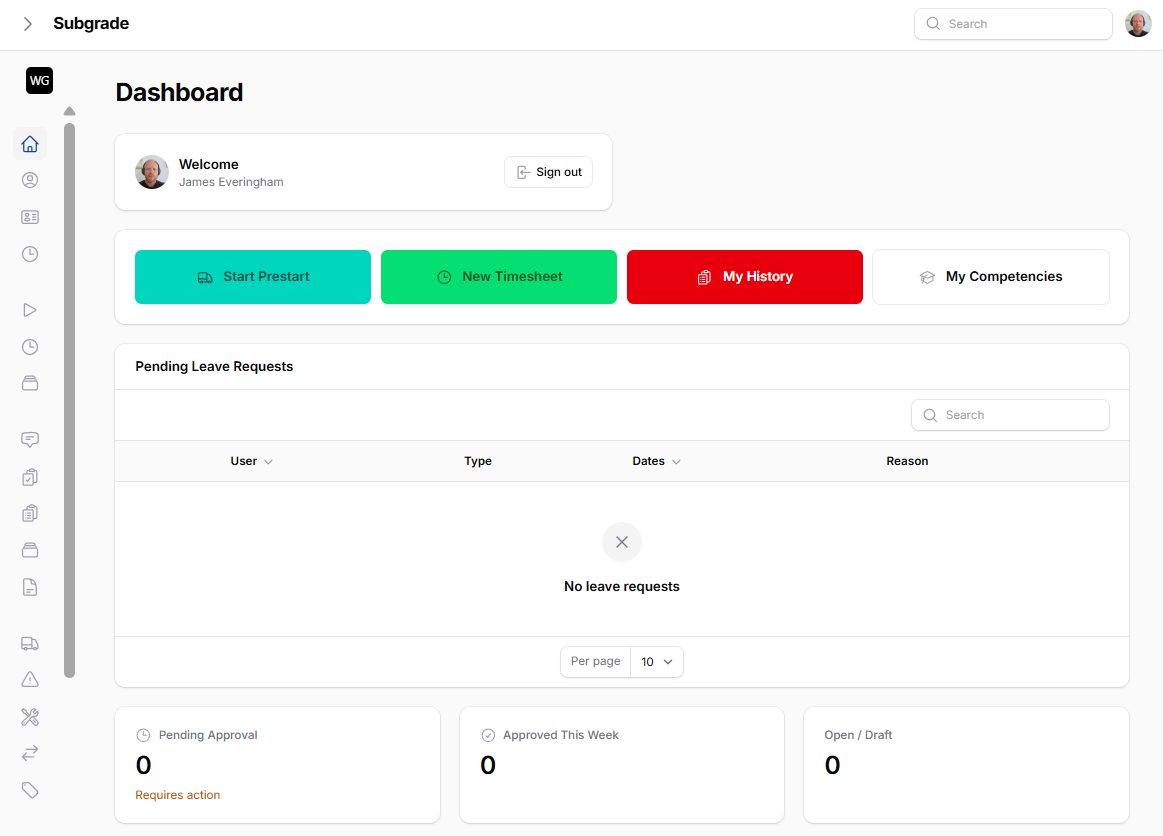Open the warning triangle sidebar icon

coord(30,680)
